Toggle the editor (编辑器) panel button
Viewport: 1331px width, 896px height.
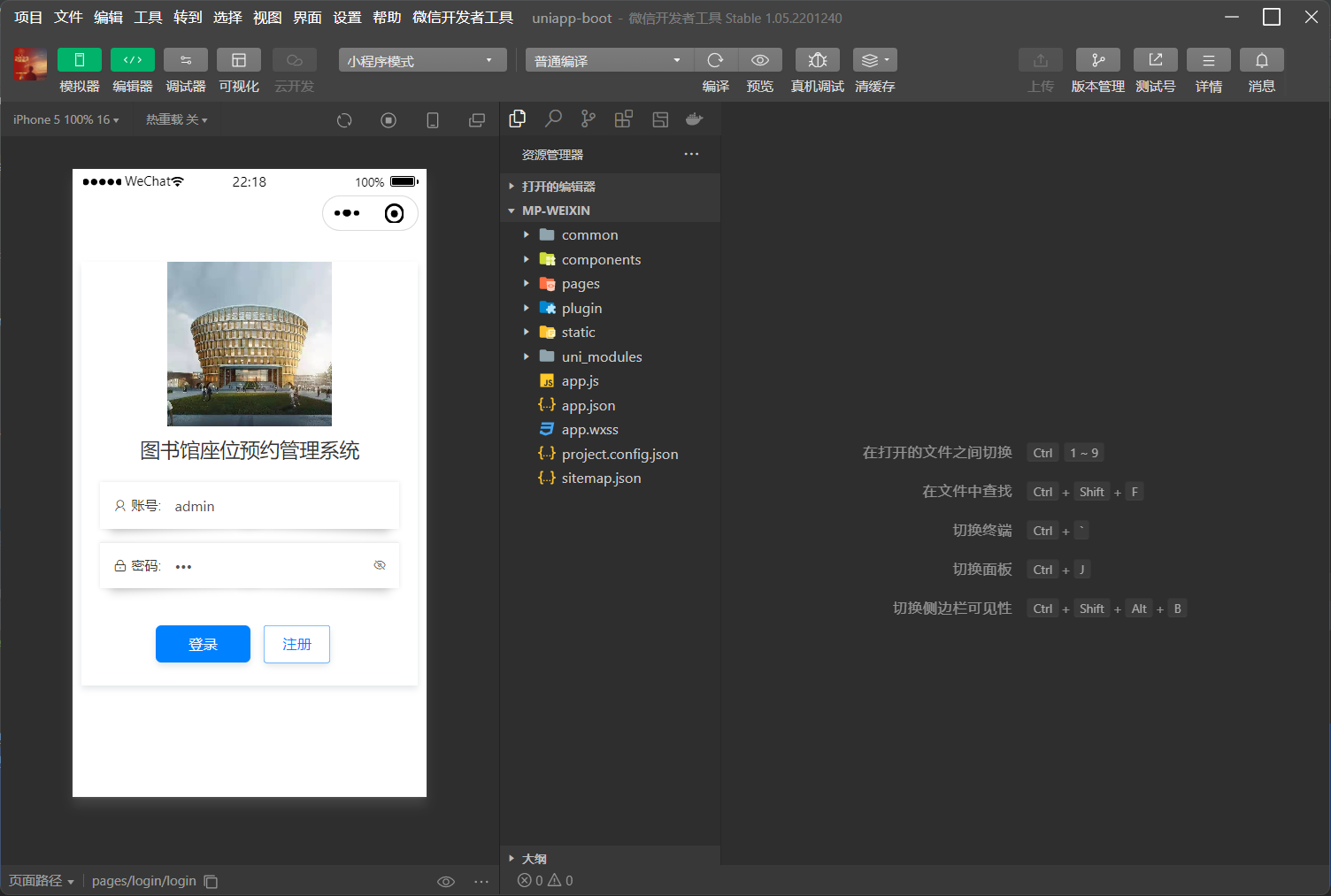133,60
